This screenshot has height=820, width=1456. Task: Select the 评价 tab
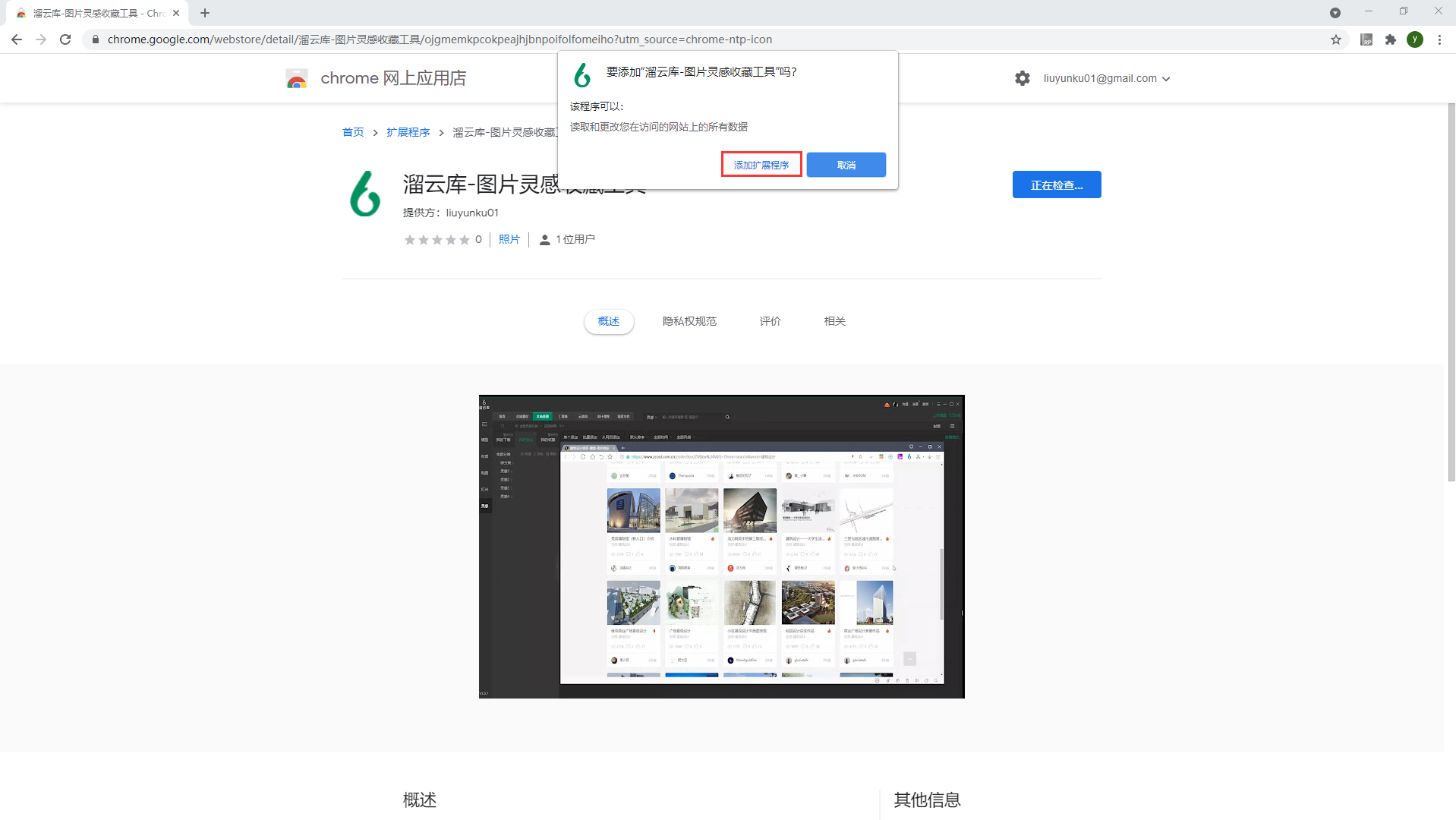(771, 321)
